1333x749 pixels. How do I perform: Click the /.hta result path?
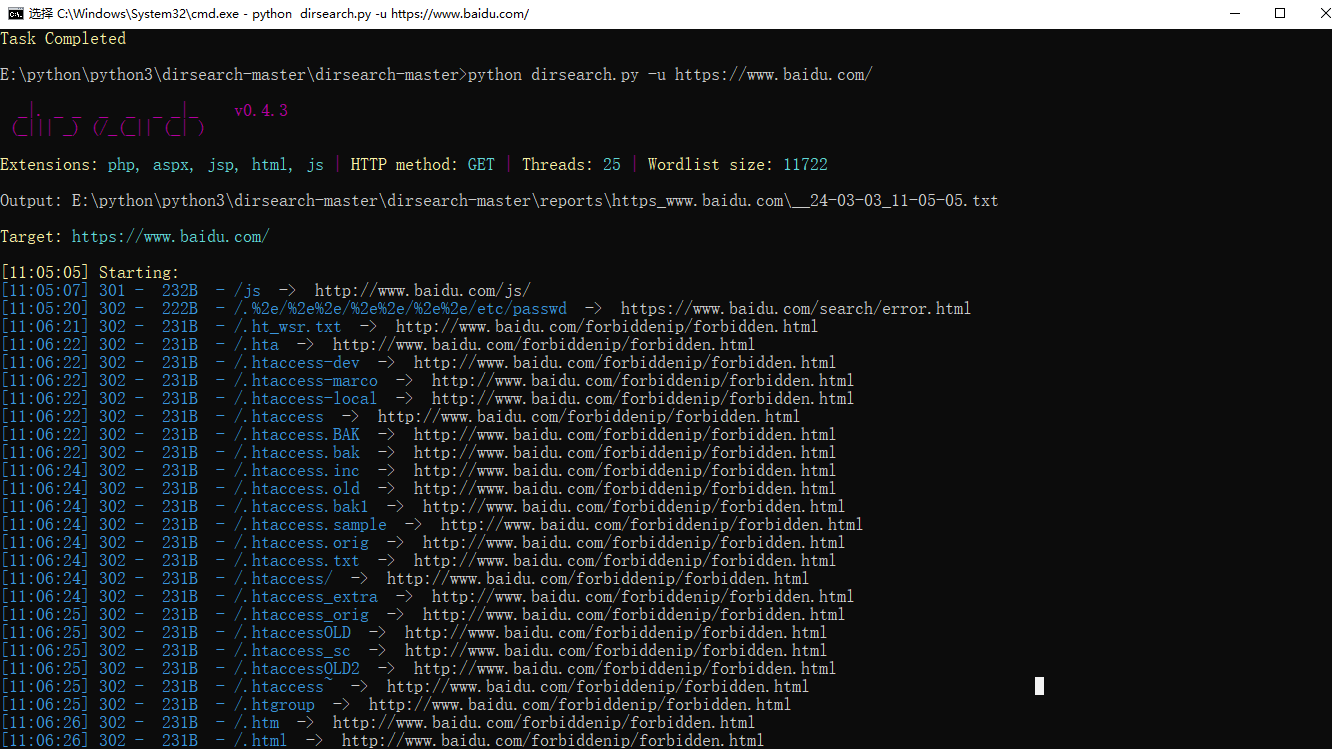(x=257, y=345)
